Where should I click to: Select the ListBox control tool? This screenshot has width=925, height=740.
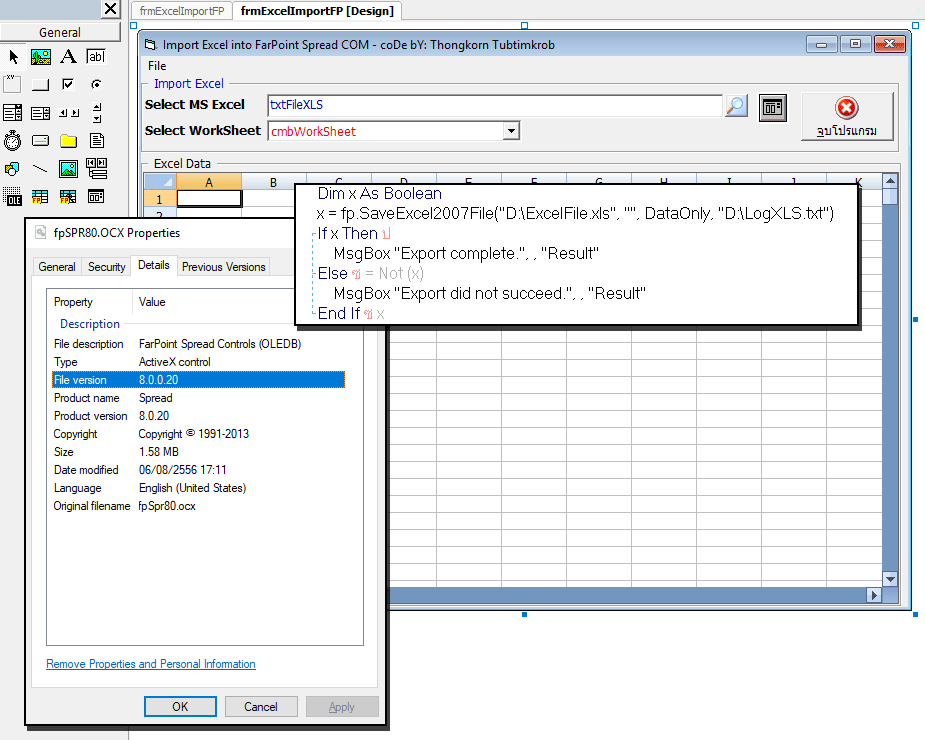point(40,113)
